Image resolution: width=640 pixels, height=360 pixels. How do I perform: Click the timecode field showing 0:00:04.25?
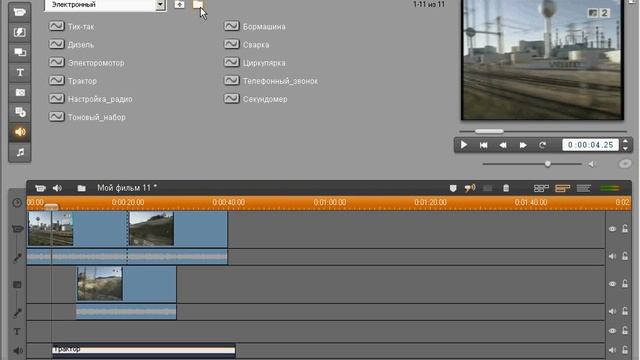pos(590,145)
